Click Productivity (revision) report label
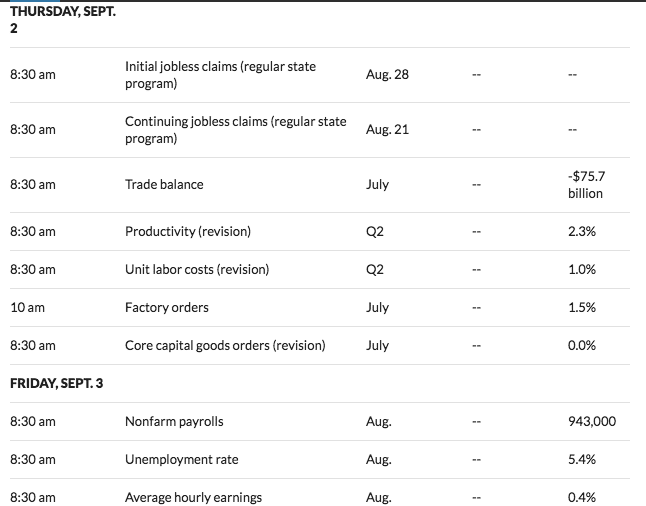646x506 pixels. point(188,231)
